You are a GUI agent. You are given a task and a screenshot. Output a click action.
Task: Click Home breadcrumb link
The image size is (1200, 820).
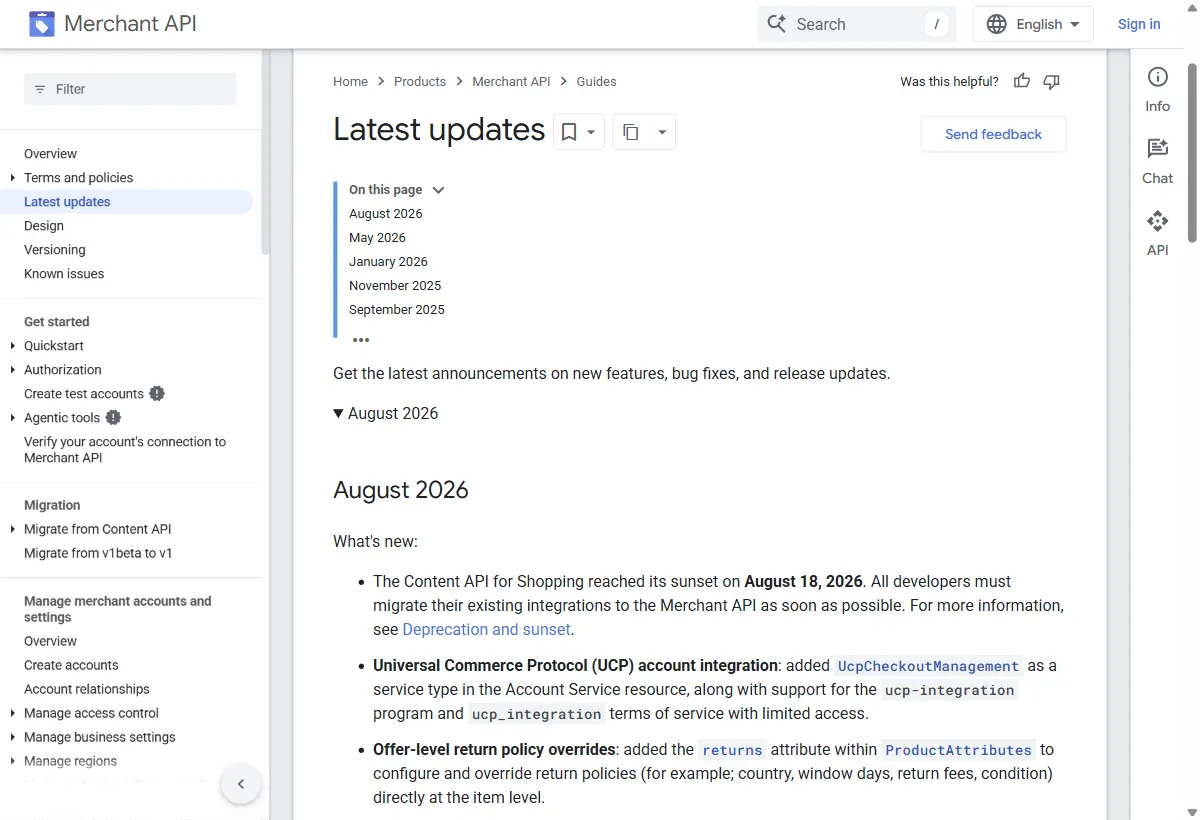[350, 81]
